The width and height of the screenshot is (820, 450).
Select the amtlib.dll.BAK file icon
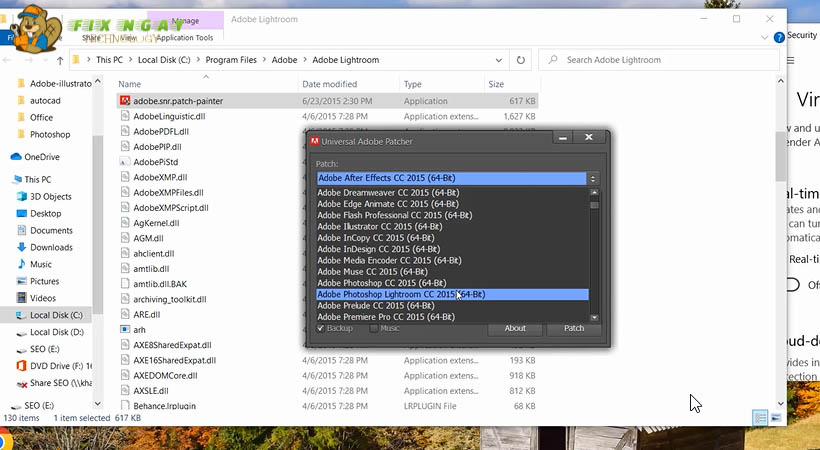point(125,284)
